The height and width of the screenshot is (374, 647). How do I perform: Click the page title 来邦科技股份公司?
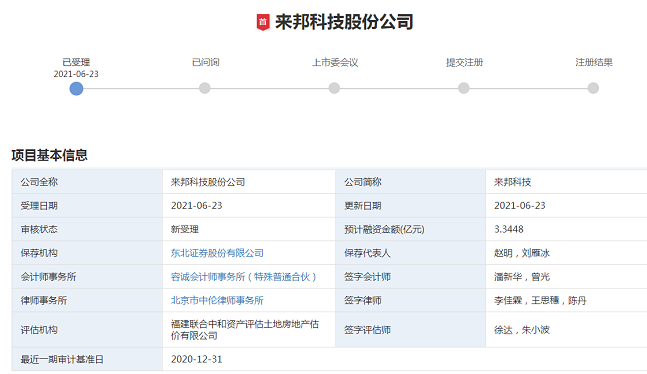pos(344,22)
